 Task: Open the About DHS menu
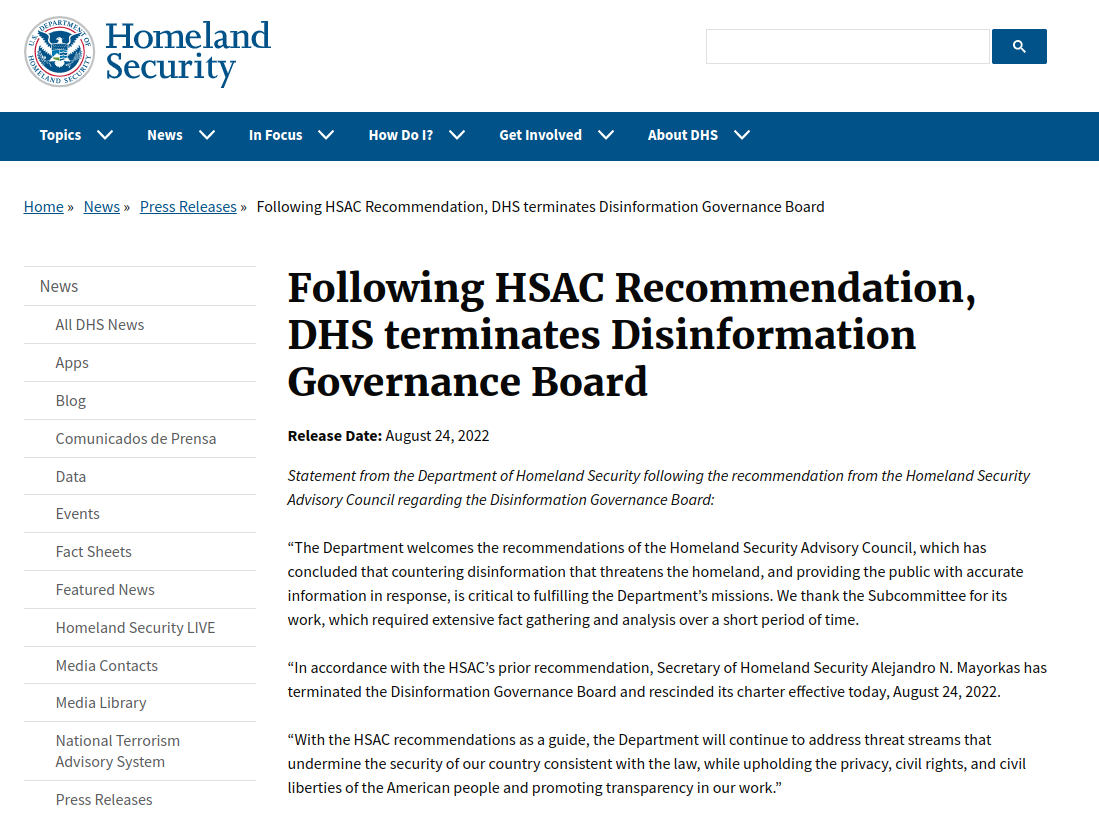click(683, 135)
